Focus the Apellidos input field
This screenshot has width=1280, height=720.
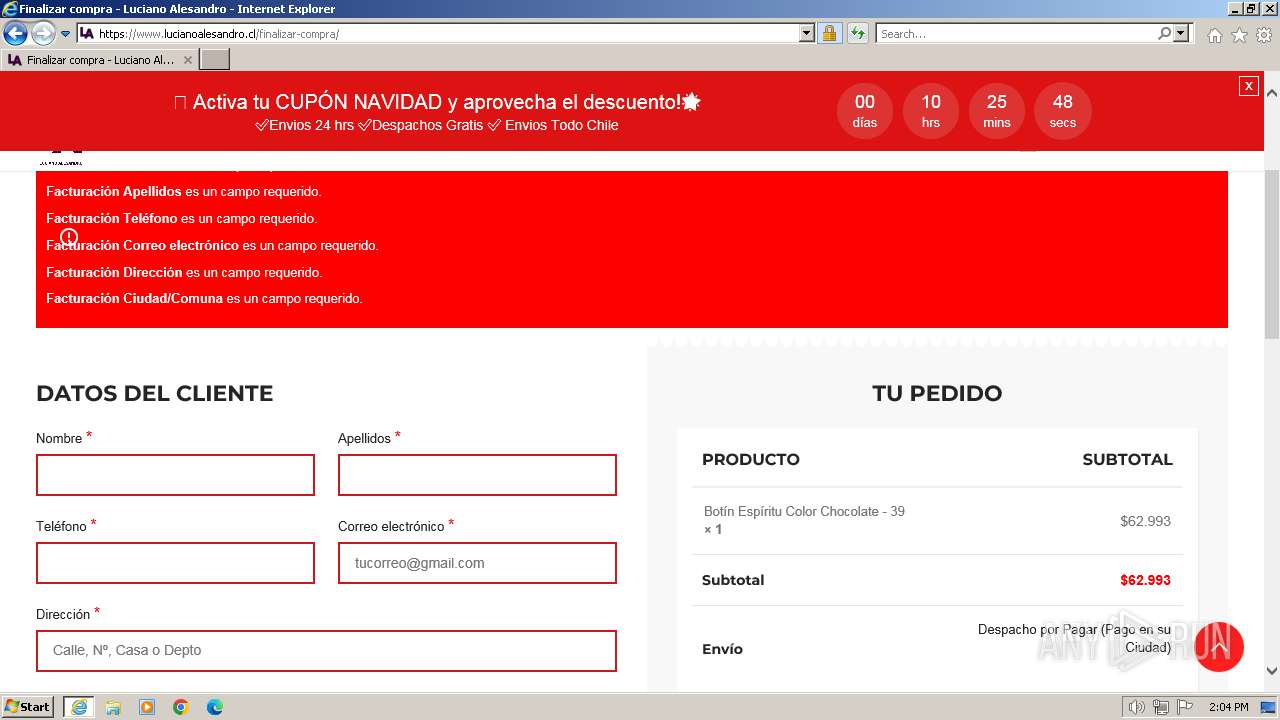[x=477, y=475]
